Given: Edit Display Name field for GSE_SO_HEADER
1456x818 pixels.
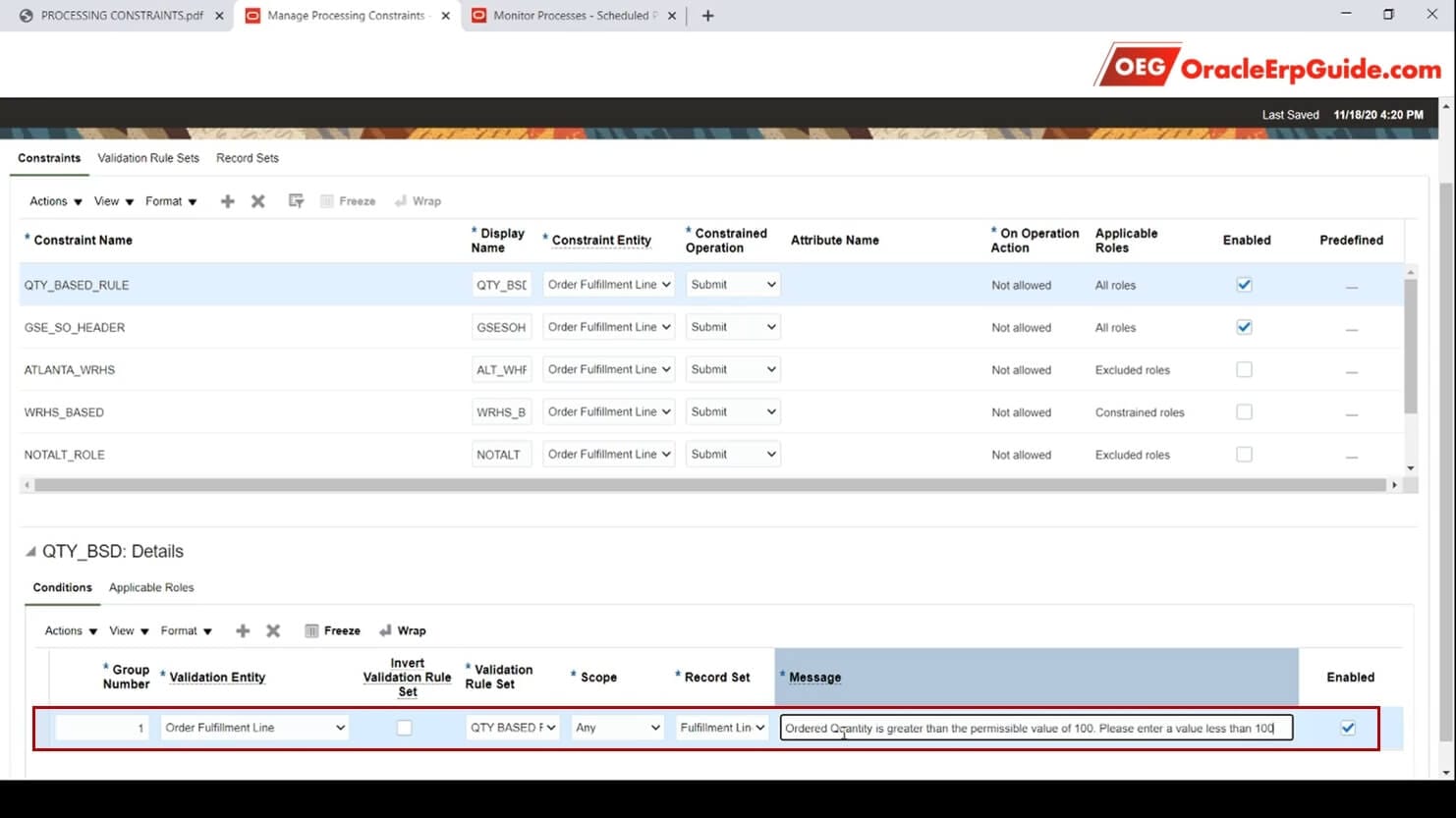Looking at the screenshot, I should pos(501,327).
